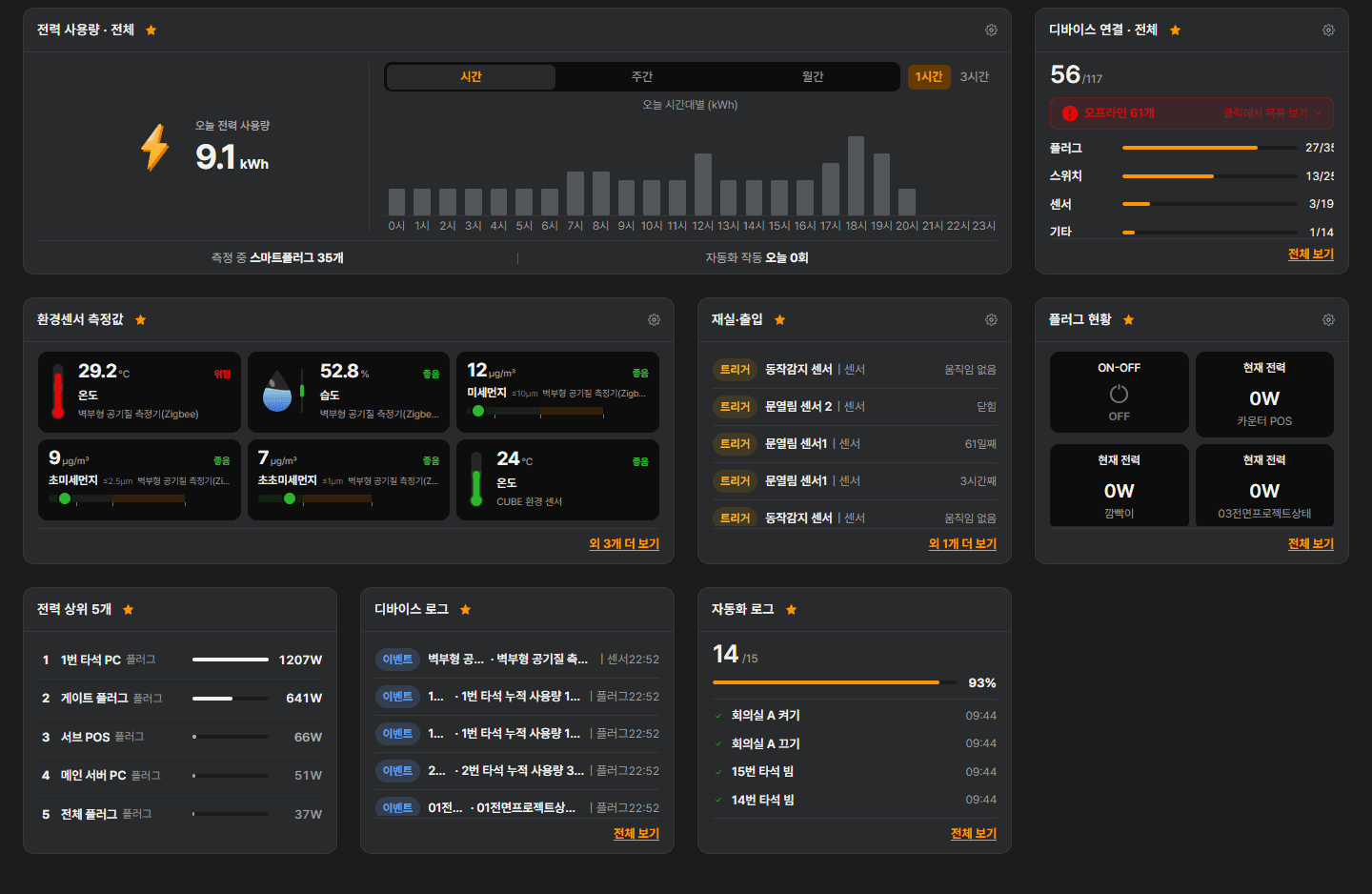The width and height of the screenshot is (1372, 894).
Task: Open settings gear on 플러그 현황 panel
Action: click(x=1328, y=320)
